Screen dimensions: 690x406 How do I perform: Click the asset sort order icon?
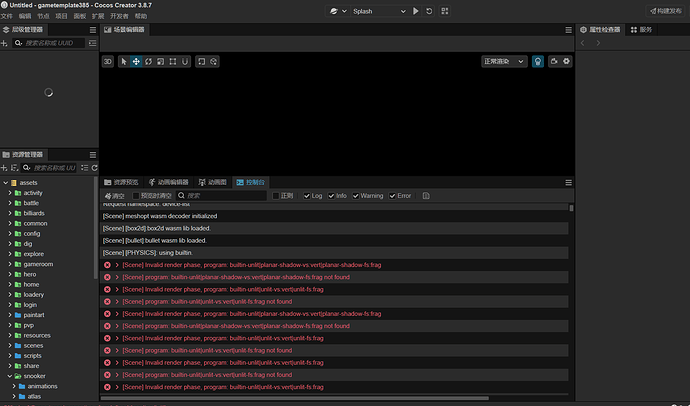coord(14,168)
